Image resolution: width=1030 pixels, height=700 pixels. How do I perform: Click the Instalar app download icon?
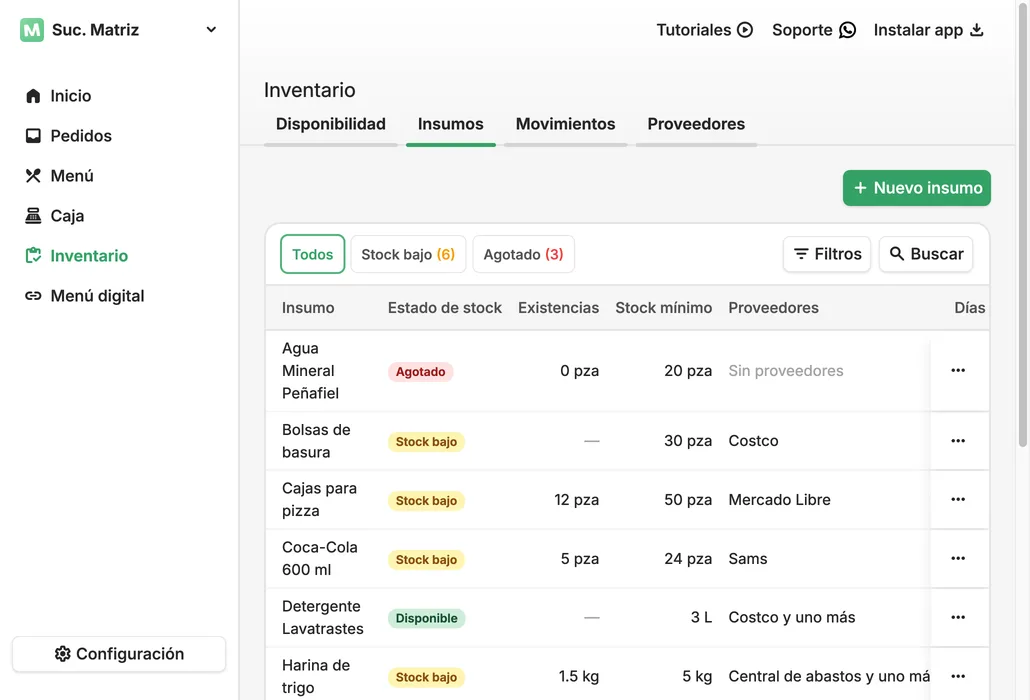pos(977,30)
